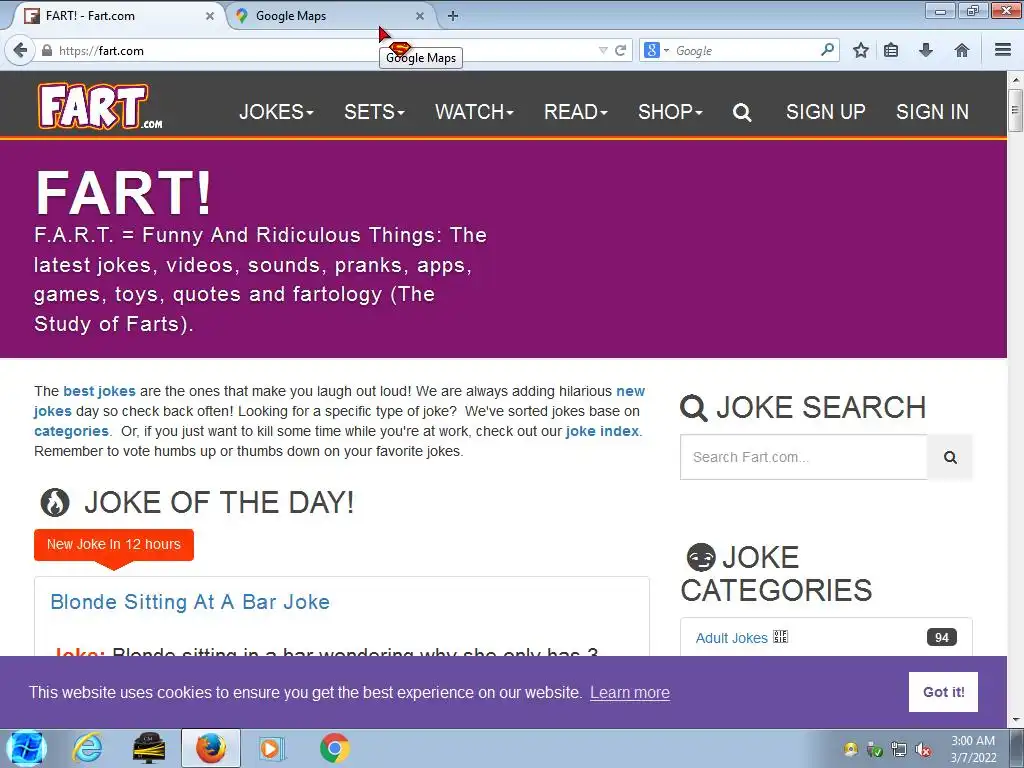Click the magnifier in browser search box

(x=827, y=50)
